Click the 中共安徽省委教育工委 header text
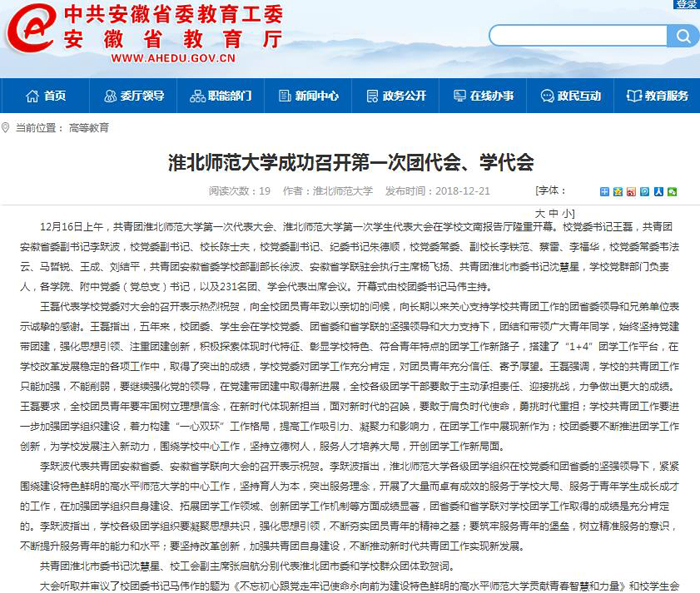Image resolution: width=700 pixels, height=593 pixels. click(174, 14)
